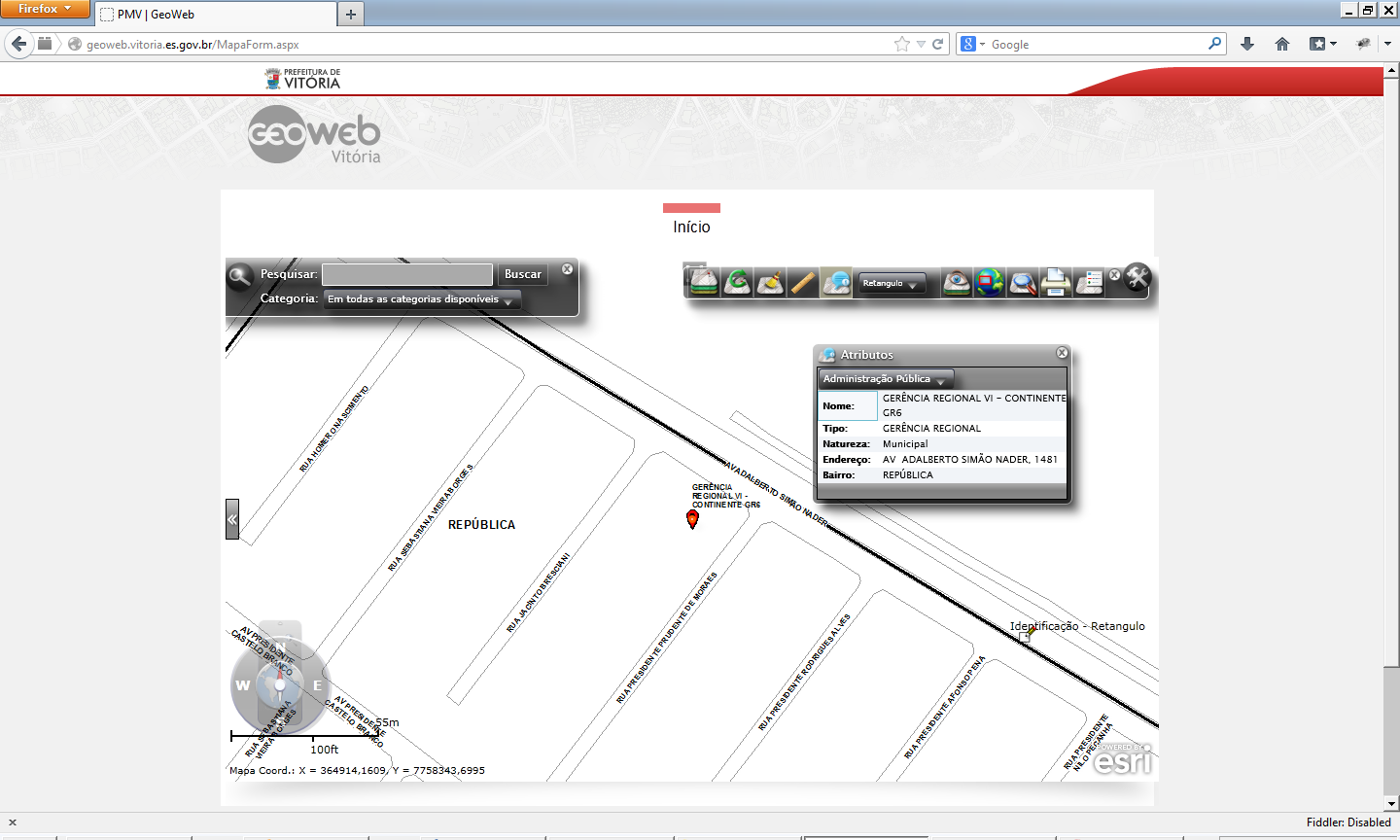Click the wrench and screwdriver tools icon
The height and width of the screenshot is (840, 1400).
[x=1137, y=277]
